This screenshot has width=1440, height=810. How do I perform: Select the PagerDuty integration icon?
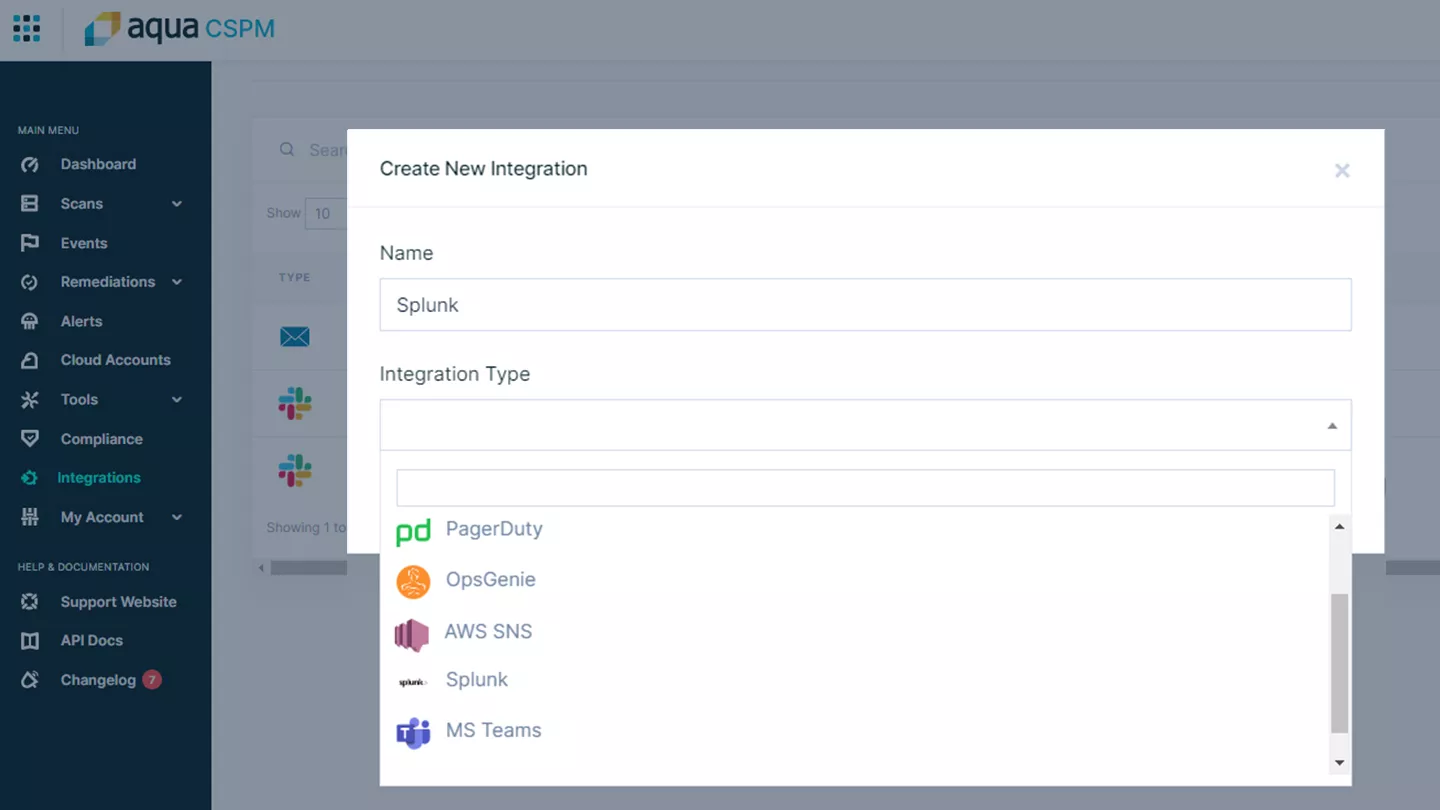point(412,530)
